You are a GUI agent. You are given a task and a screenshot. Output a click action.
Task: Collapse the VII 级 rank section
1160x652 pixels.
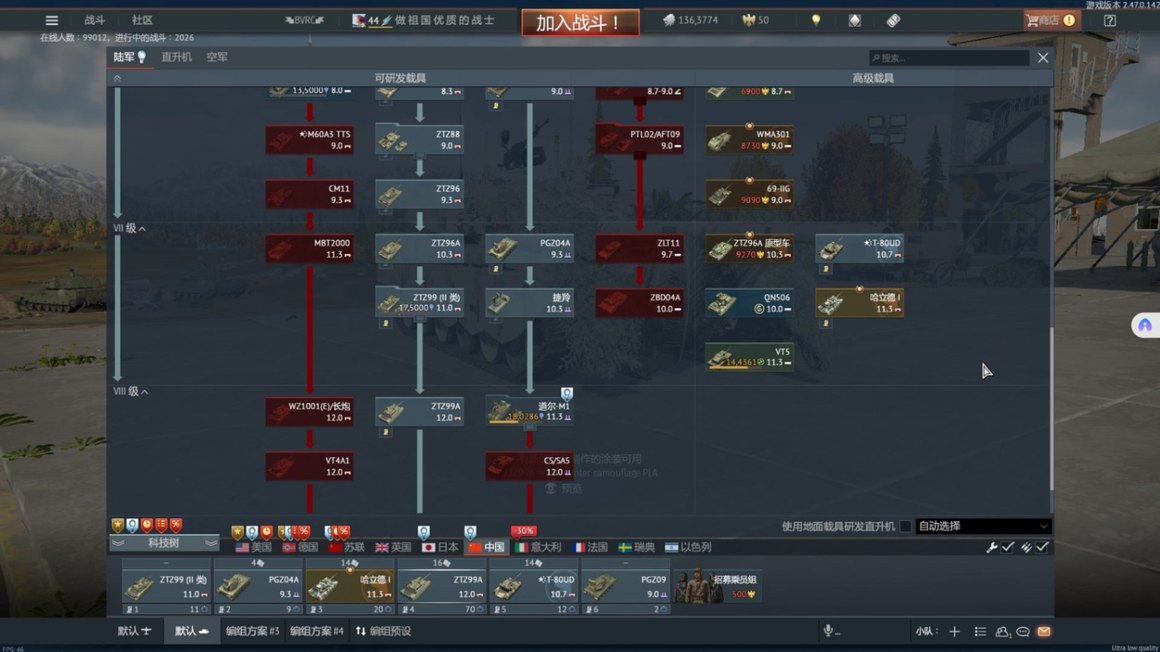[130, 229]
